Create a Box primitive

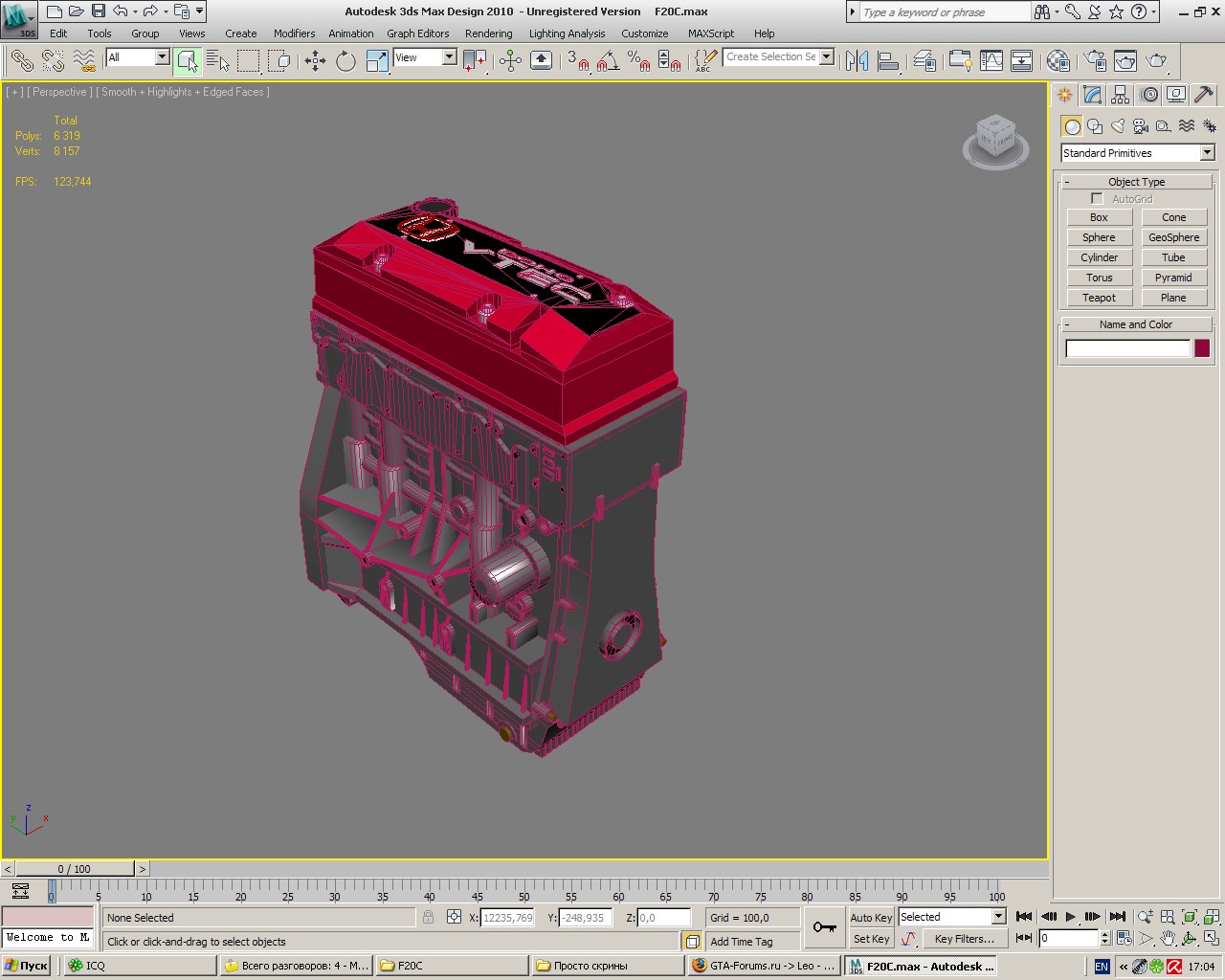pos(1099,217)
